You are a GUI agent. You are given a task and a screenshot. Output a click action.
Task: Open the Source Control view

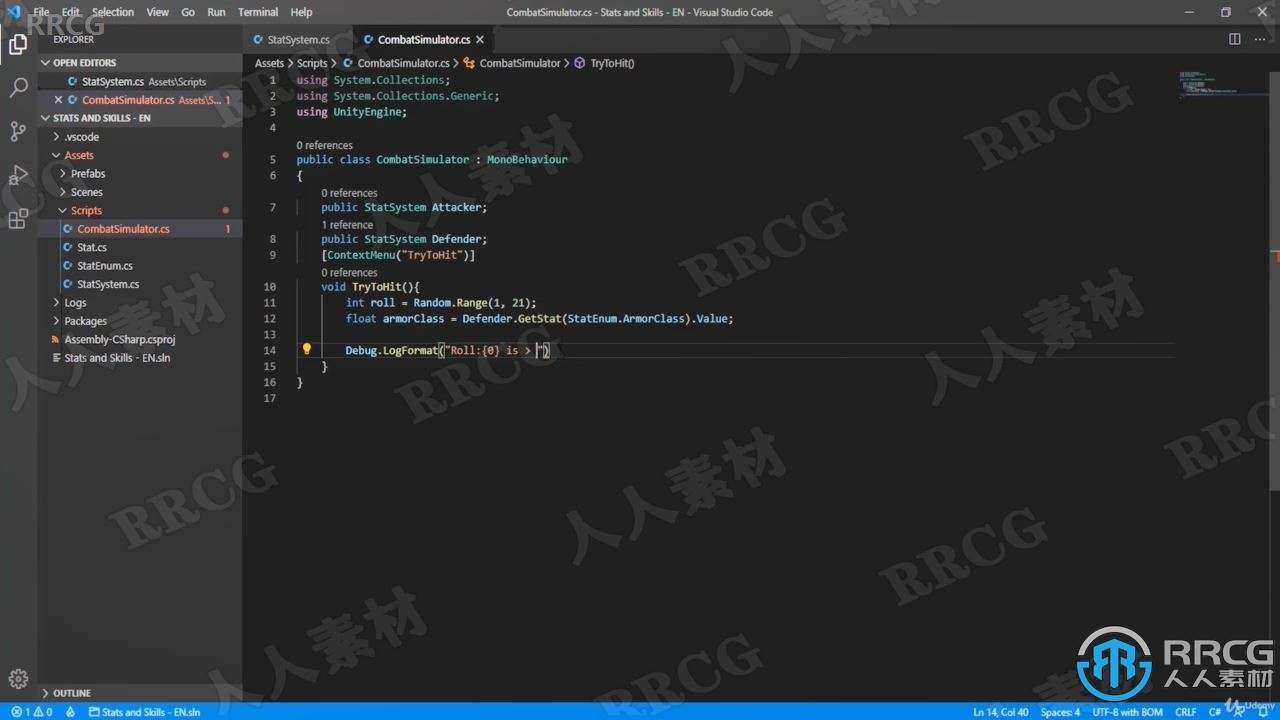coord(18,131)
